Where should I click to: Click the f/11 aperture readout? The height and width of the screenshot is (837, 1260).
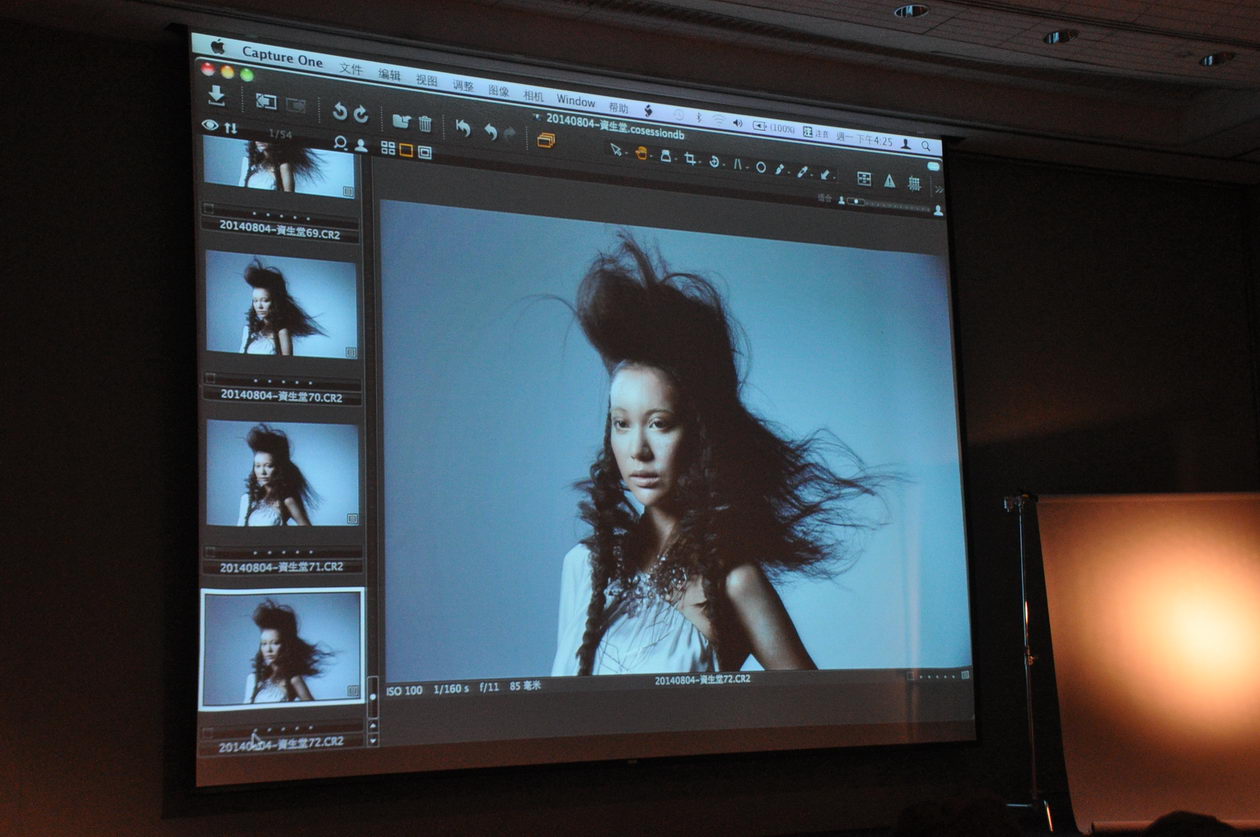pos(489,689)
